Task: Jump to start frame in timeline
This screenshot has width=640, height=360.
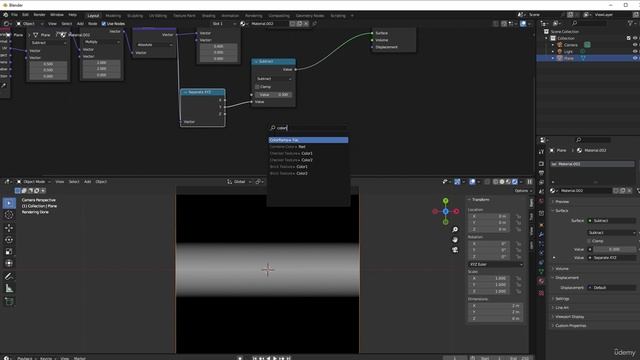Action: click(255, 358)
